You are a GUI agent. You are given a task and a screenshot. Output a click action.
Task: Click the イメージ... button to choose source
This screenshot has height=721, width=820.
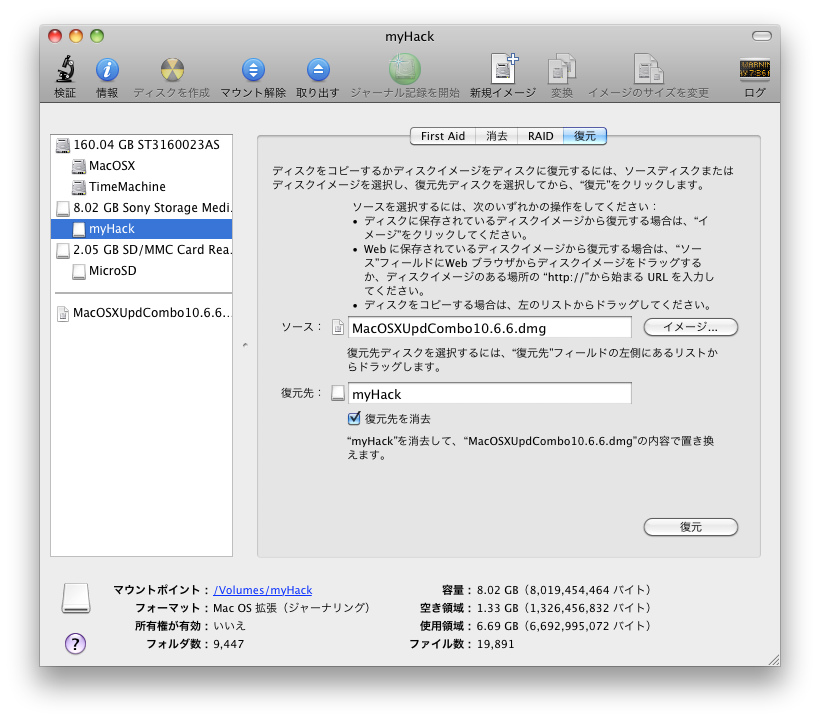click(x=689, y=327)
